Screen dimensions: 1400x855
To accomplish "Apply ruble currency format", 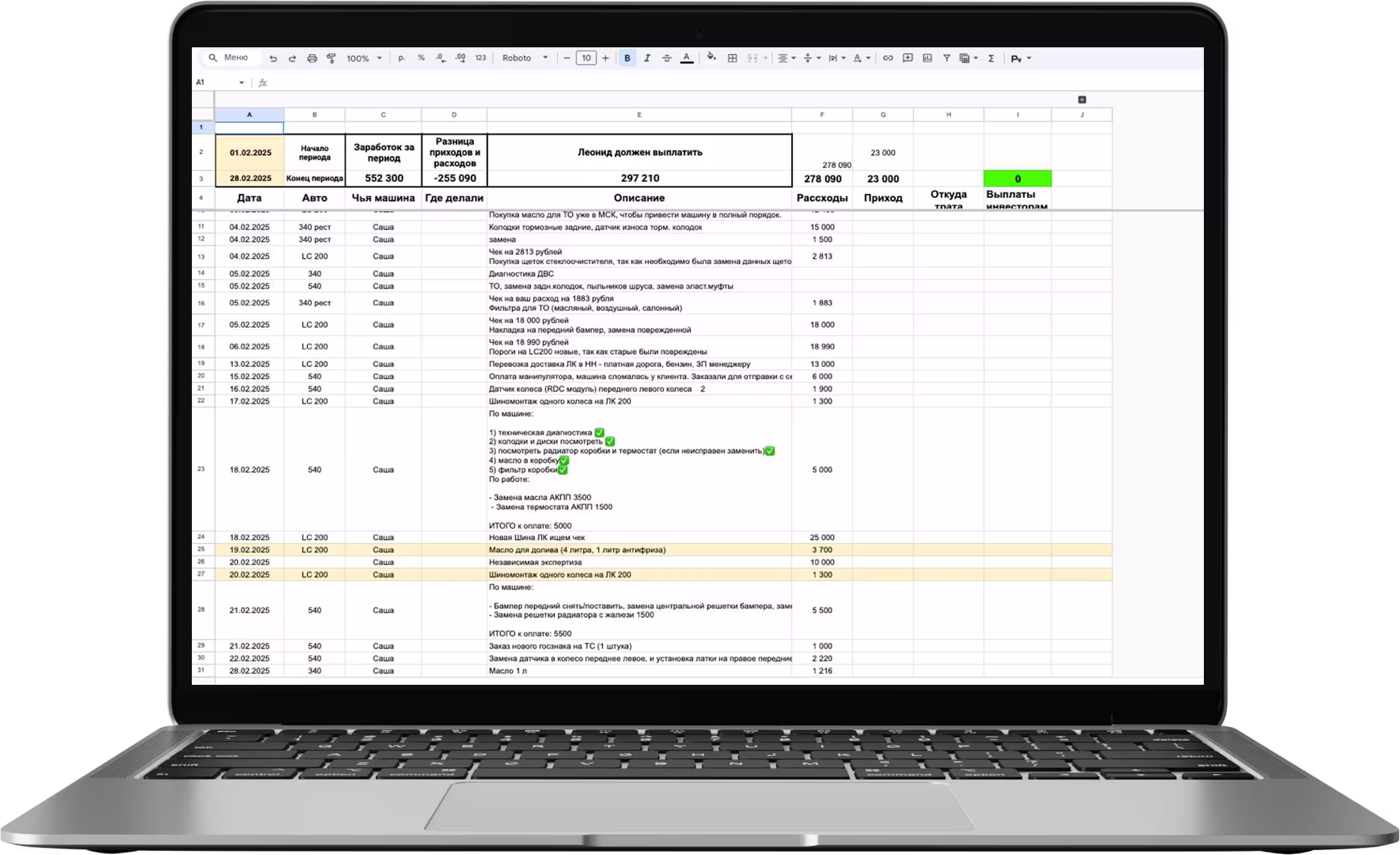I will pyautogui.click(x=402, y=58).
